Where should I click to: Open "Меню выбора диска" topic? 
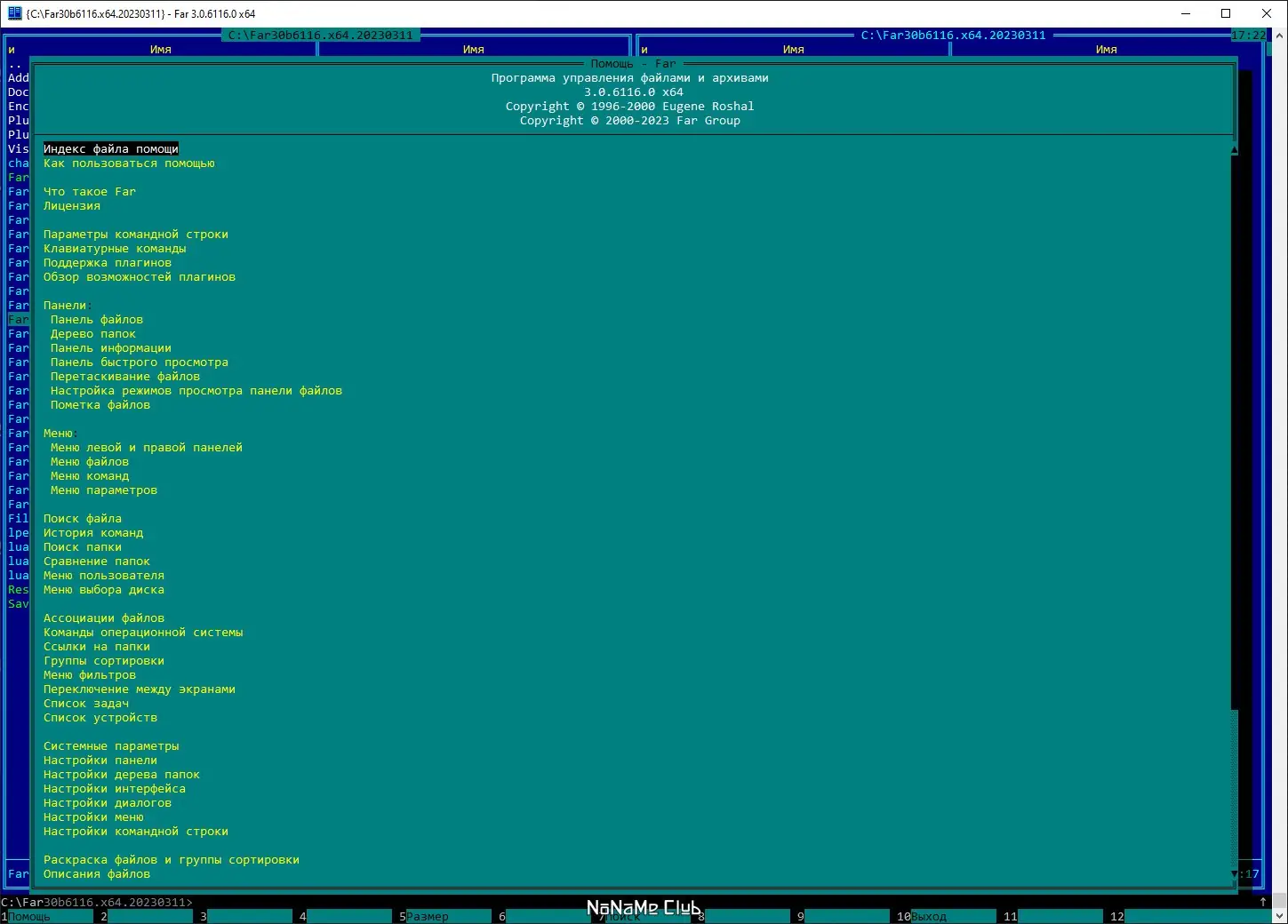pos(104,589)
